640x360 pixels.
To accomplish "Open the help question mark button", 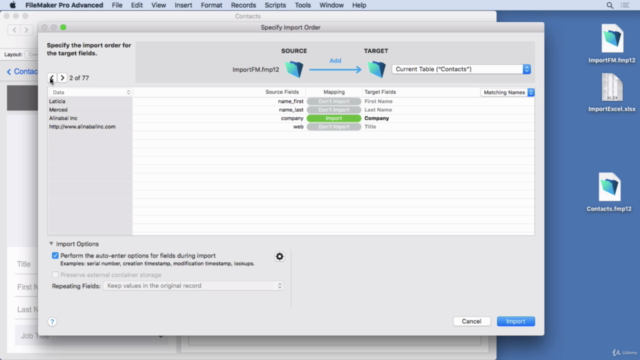I will (x=52, y=322).
